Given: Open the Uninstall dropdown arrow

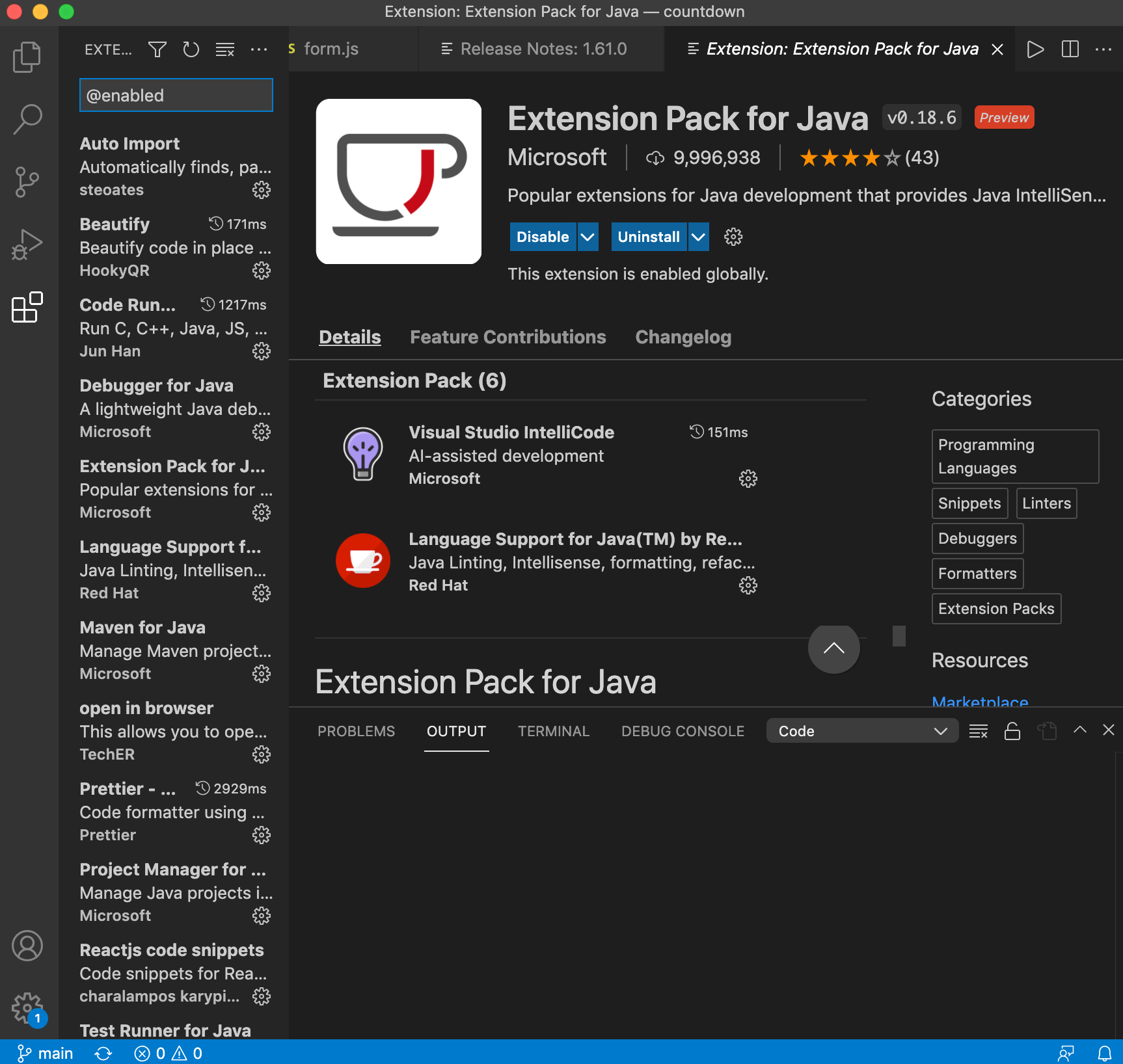Looking at the screenshot, I should tap(698, 237).
